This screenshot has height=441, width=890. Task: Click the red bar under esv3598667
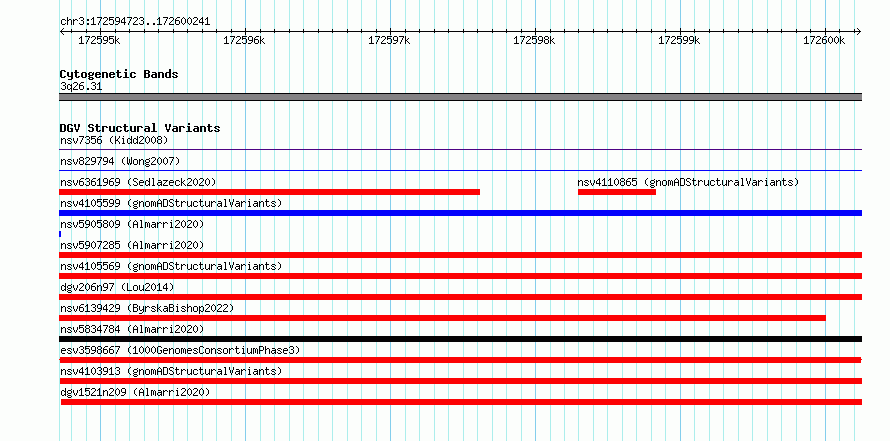pos(460,360)
